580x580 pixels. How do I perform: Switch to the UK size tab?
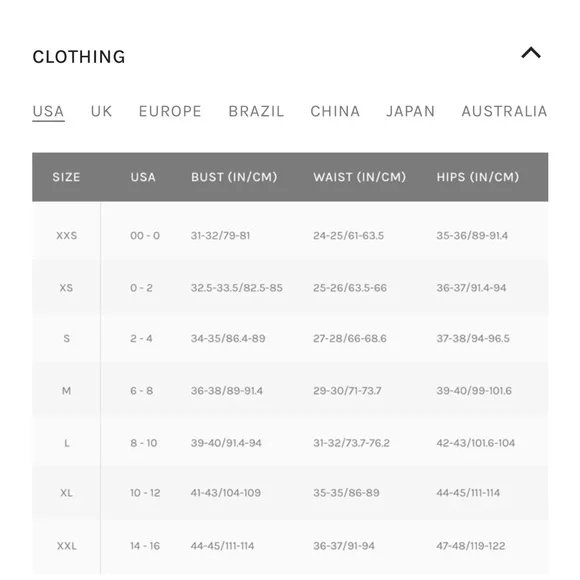(101, 111)
